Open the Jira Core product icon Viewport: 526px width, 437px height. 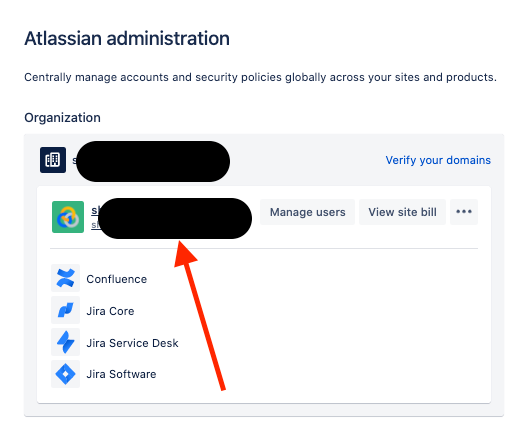[x=66, y=310]
